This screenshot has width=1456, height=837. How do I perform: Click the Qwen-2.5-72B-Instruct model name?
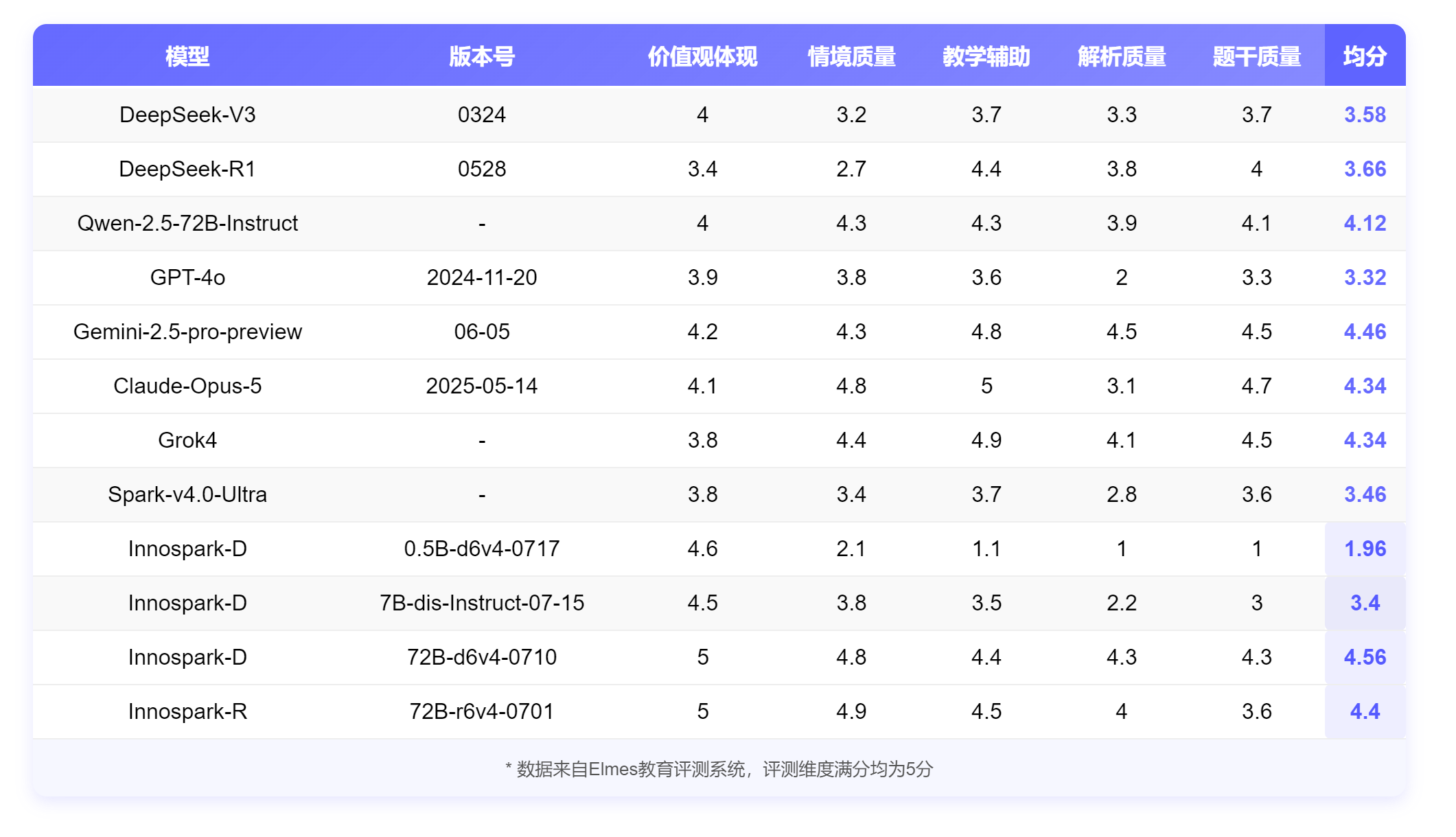187,223
